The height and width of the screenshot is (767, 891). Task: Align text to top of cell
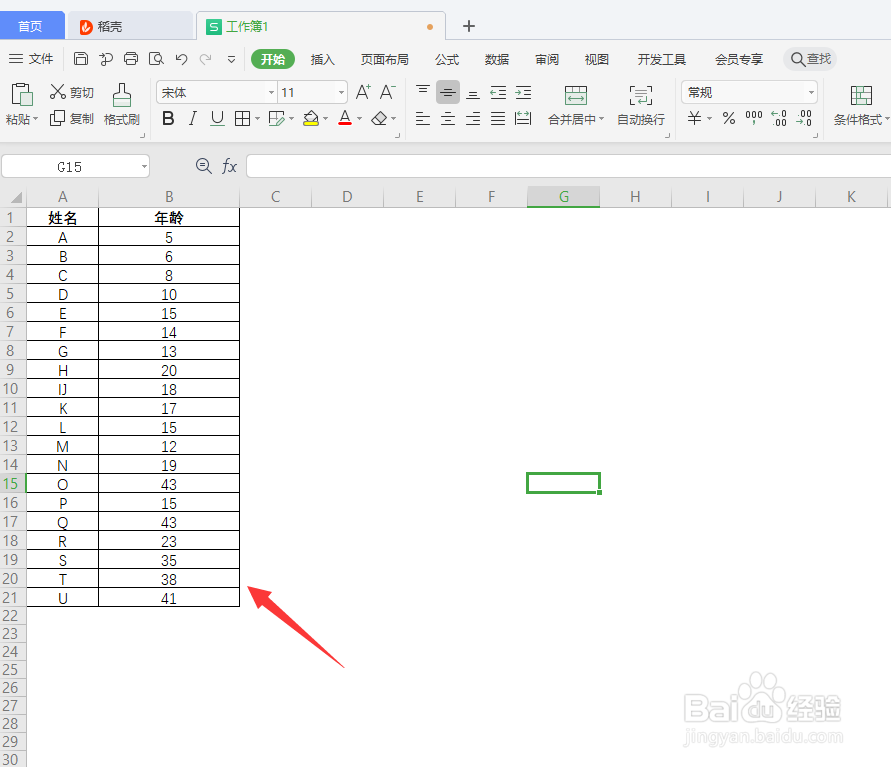coord(423,92)
